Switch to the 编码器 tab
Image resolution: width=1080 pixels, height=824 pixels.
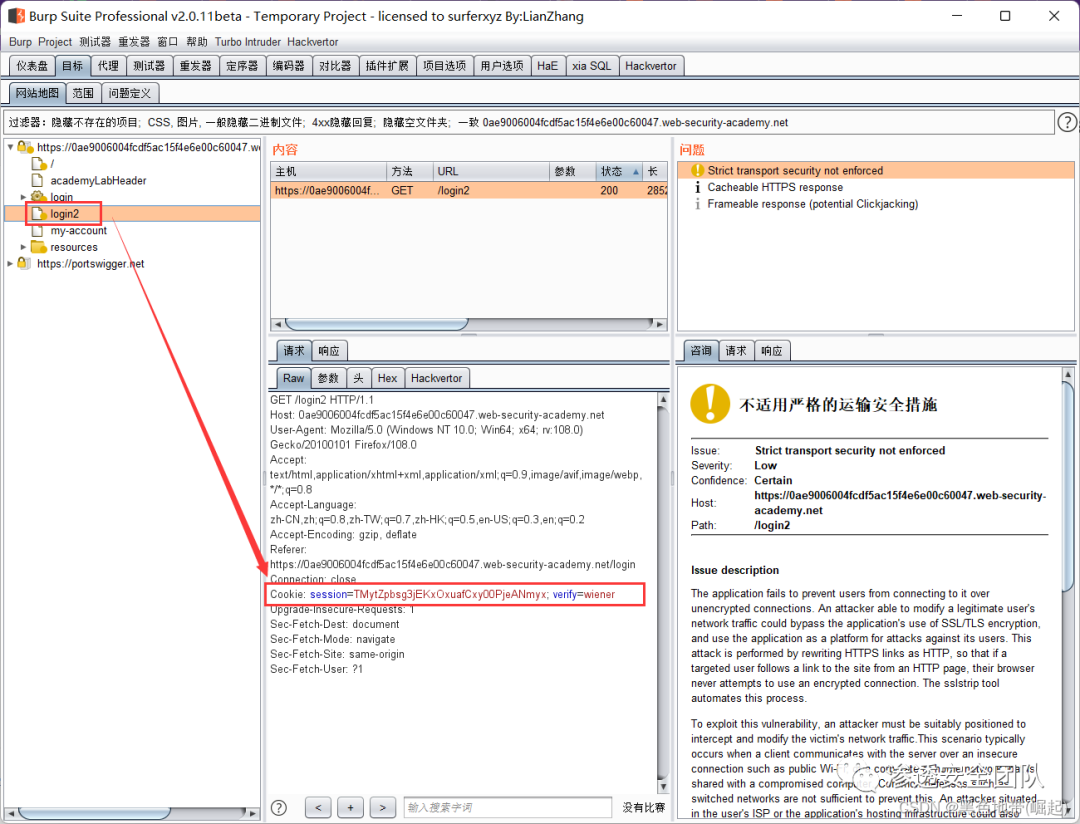point(289,66)
